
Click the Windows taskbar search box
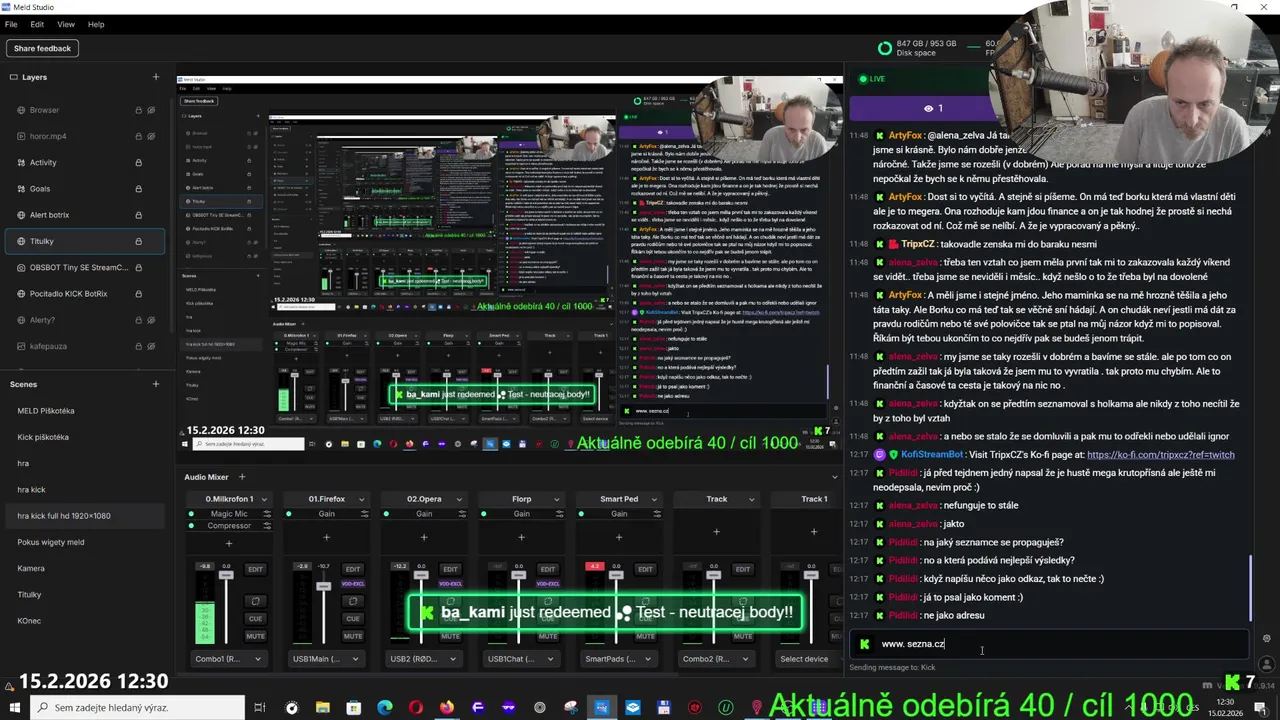[136, 708]
